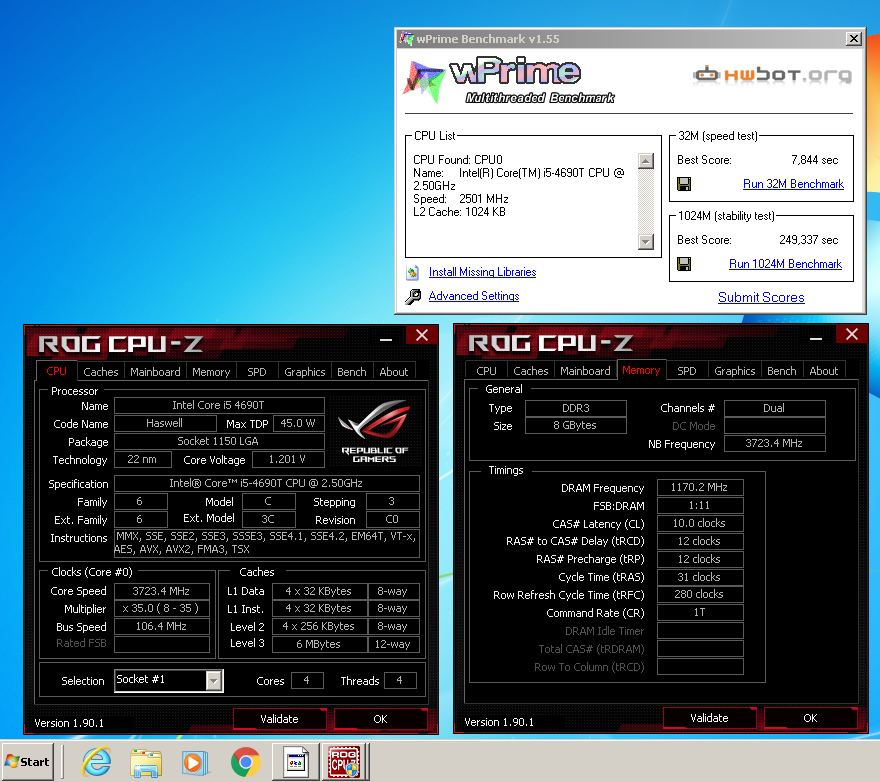
Task: Click the 32M Best Score 7,844 sec
Action: click(x=814, y=160)
